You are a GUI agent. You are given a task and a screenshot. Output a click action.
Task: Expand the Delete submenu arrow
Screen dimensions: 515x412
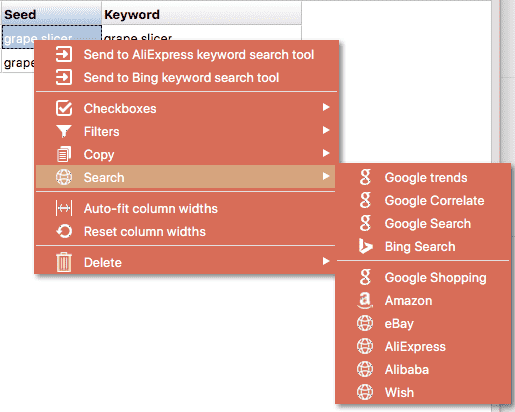click(326, 261)
